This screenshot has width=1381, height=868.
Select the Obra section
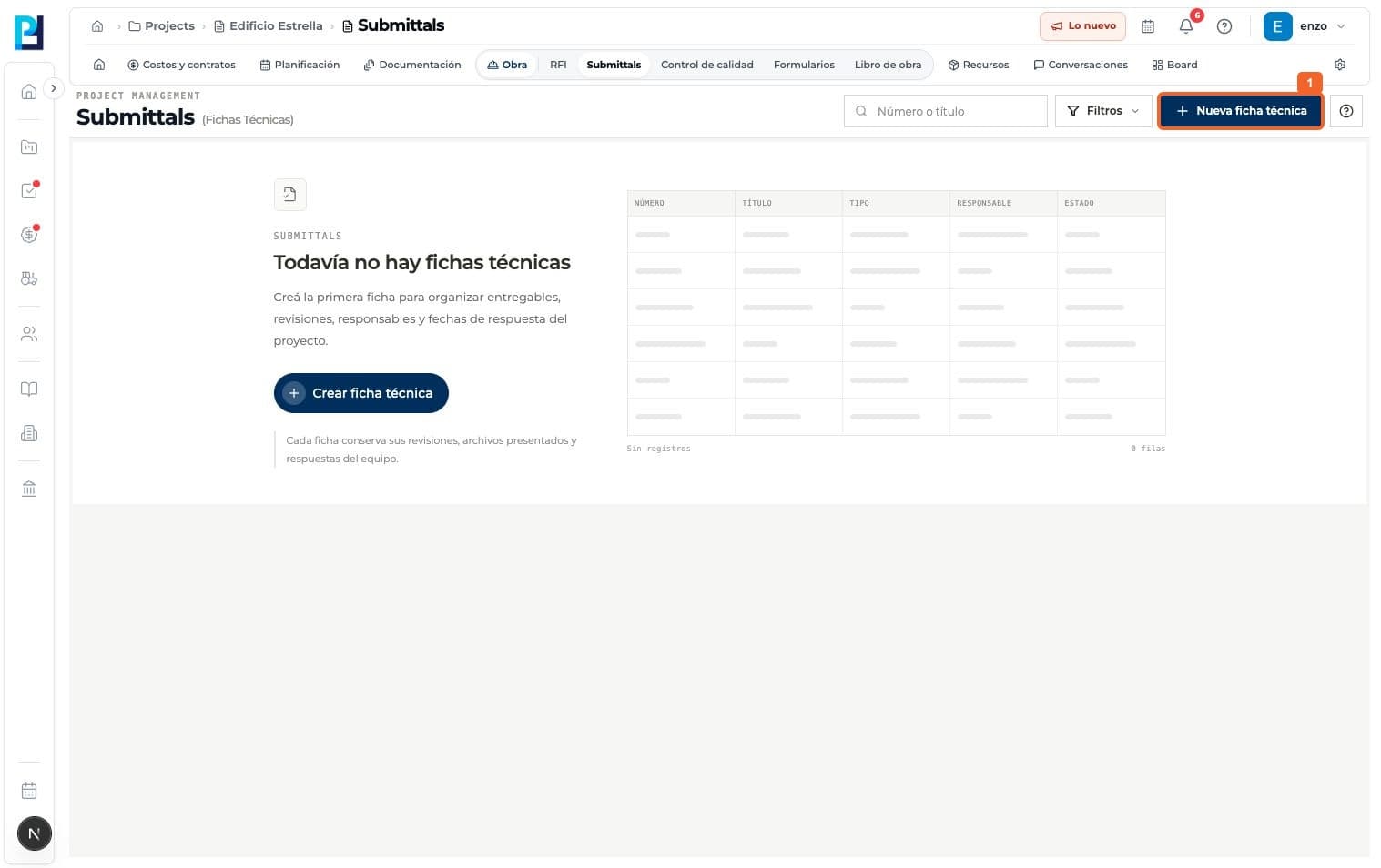(x=507, y=65)
